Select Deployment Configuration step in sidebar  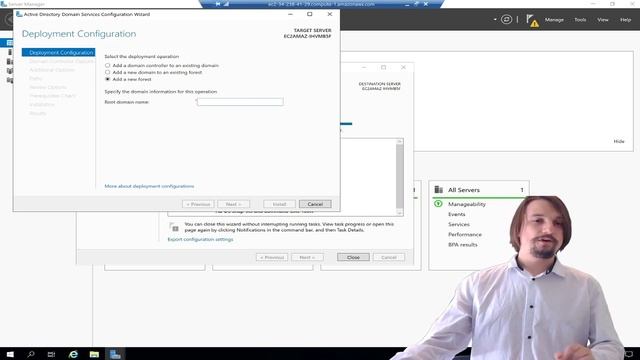[x=58, y=52]
